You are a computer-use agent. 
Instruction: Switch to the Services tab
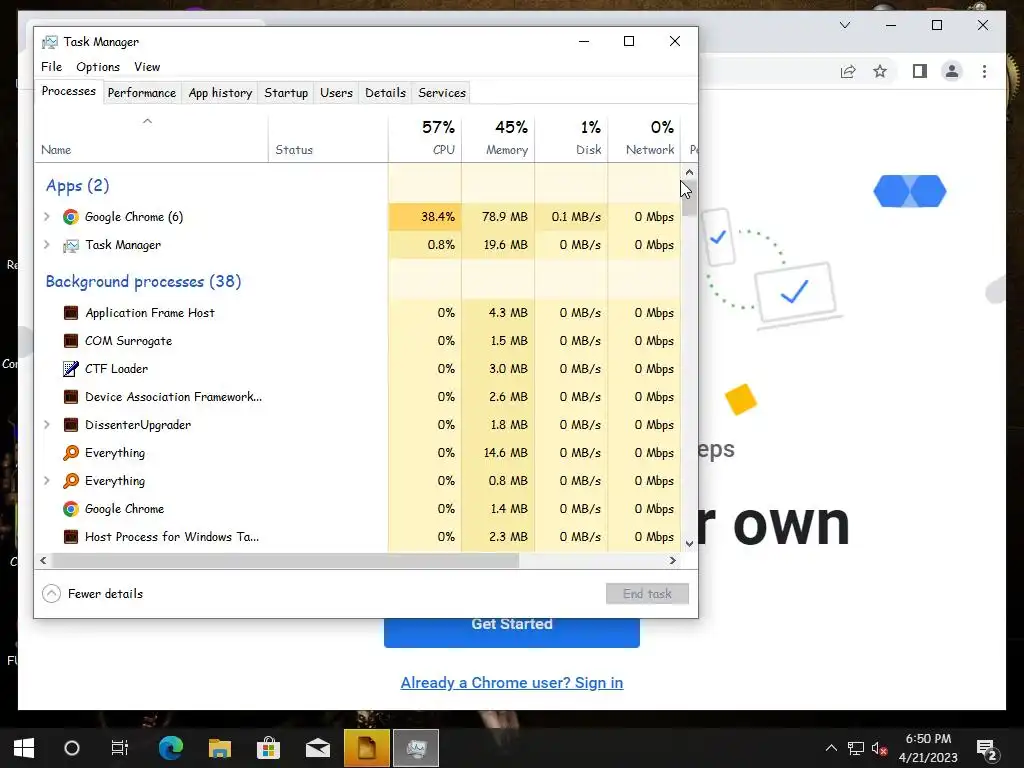pyautogui.click(x=442, y=93)
